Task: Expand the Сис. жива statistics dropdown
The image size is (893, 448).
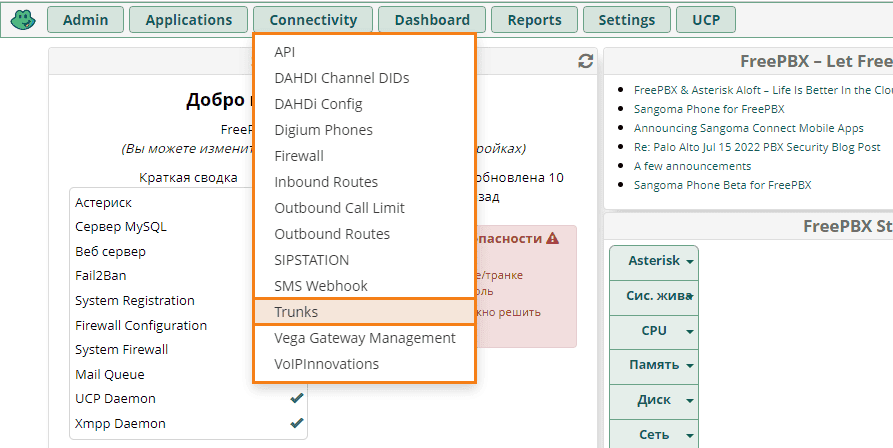Action: point(654,297)
